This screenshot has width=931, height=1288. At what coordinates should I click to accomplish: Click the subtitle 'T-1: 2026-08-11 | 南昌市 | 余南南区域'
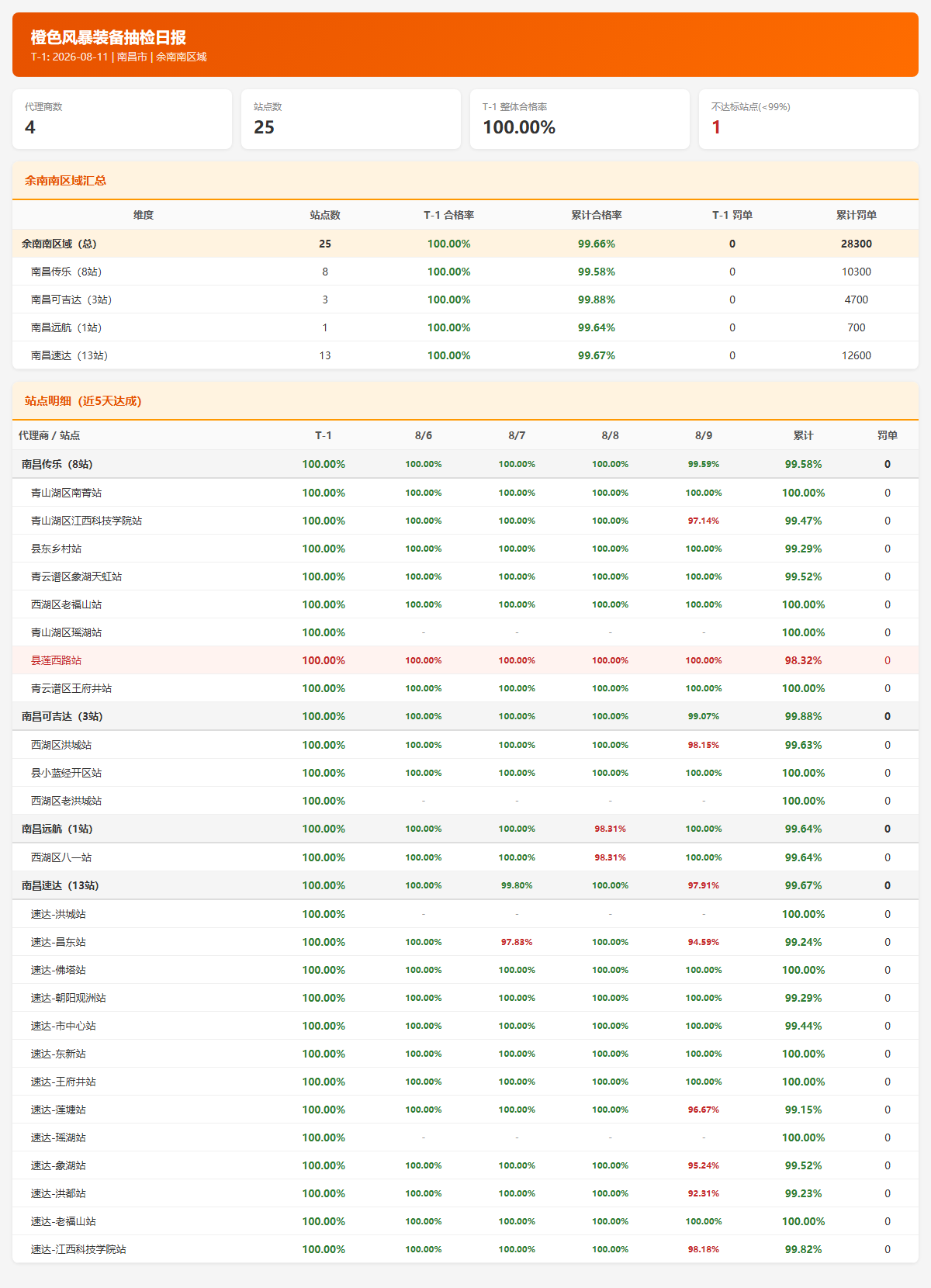pyautogui.click(x=119, y=57)
